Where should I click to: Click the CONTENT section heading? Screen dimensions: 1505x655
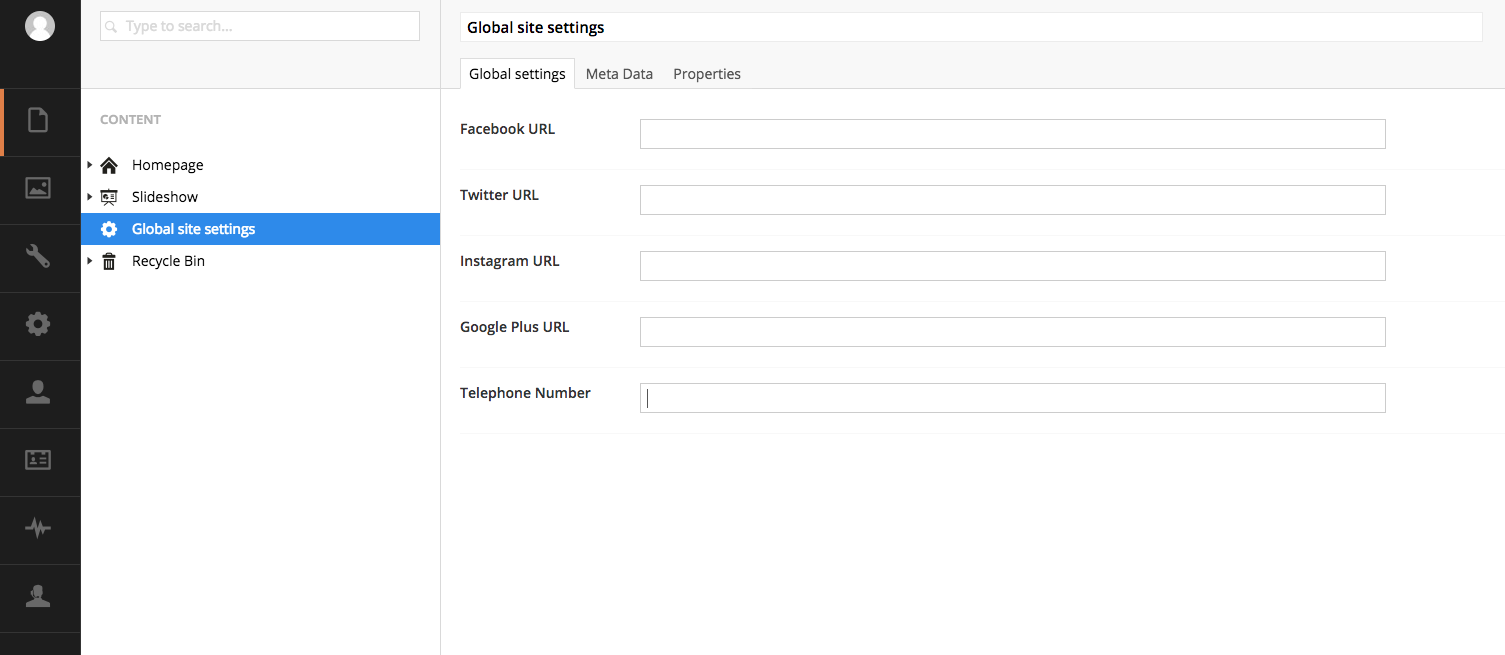click(x=130, y=119)
